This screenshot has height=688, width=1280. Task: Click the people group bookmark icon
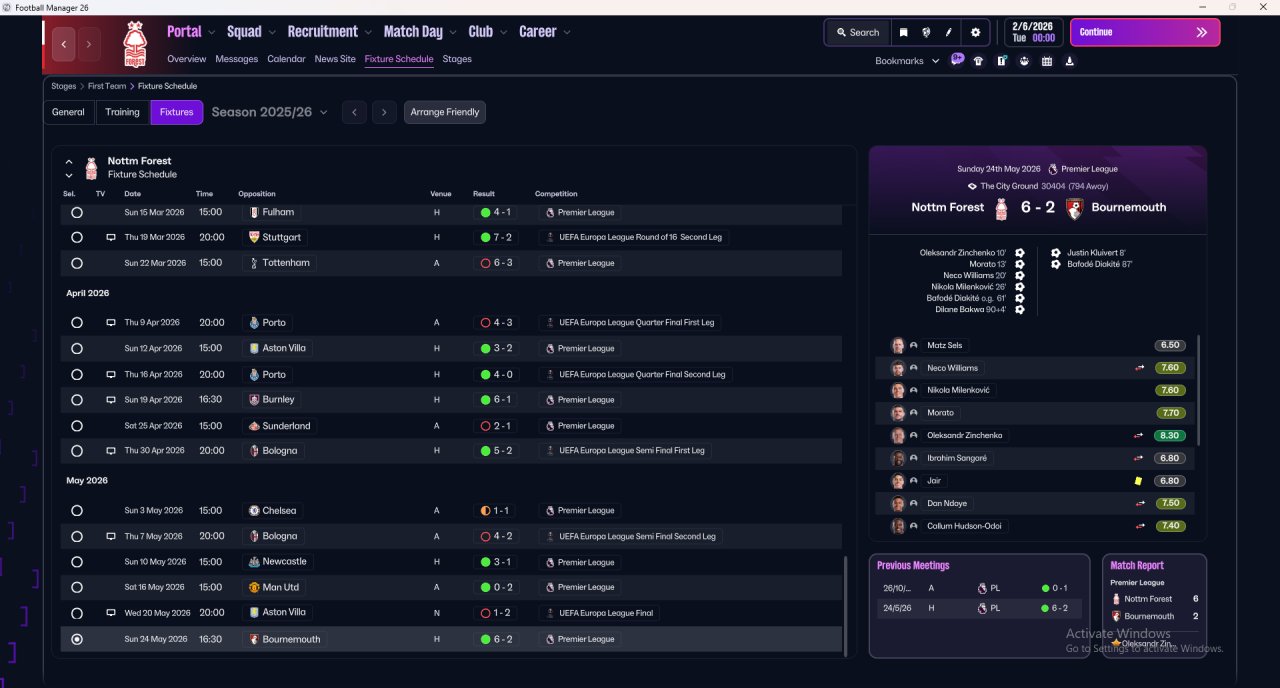[1024, 61]
